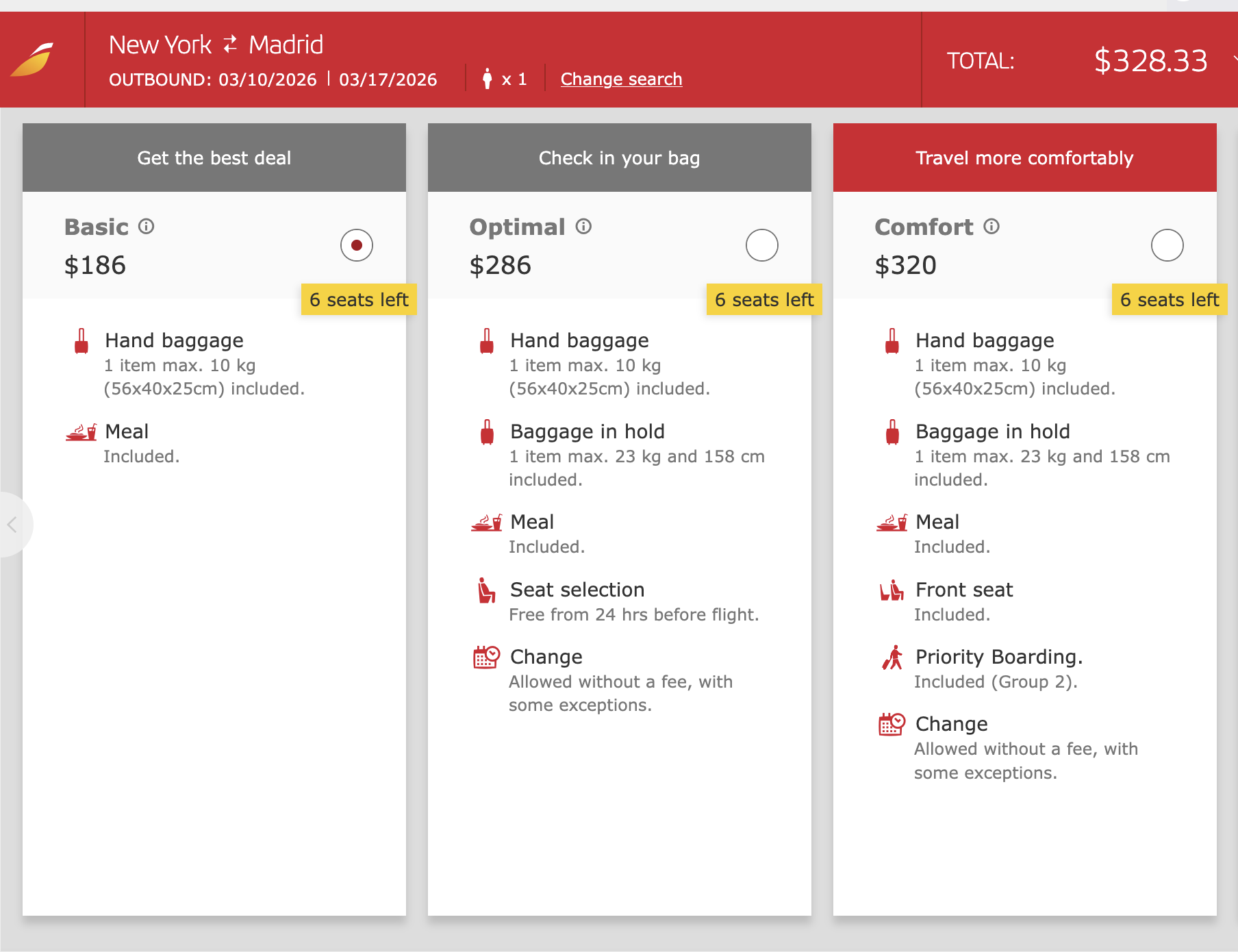Click the hand baggage icon in Basic fare
The height and width of the screenshot is (952, 1238).
tap(81, 340)
